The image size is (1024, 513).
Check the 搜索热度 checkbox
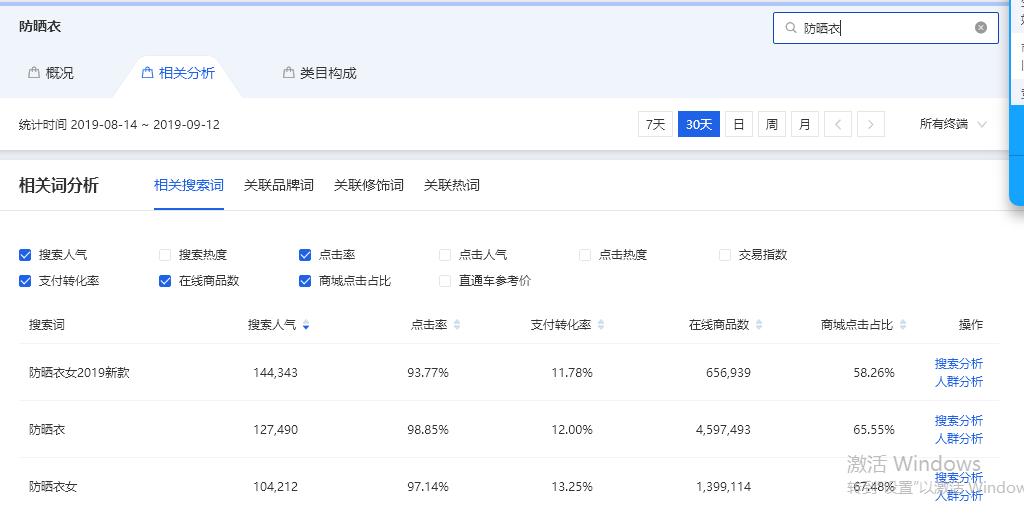click(x=165, y=255)
